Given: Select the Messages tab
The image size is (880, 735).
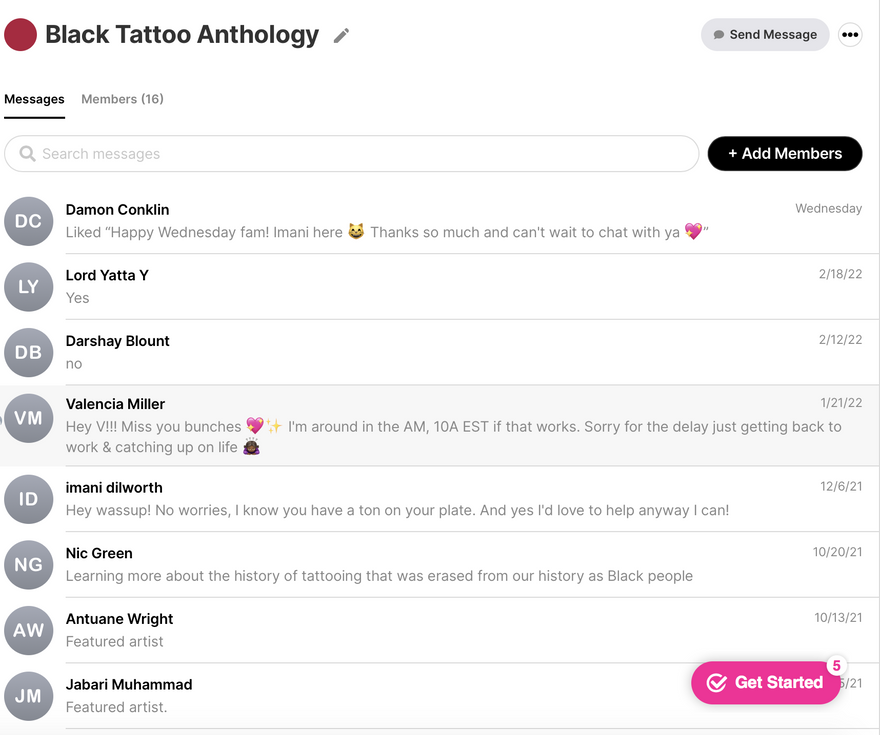Looking at the screenshot, I should click(x=34, y=99).
